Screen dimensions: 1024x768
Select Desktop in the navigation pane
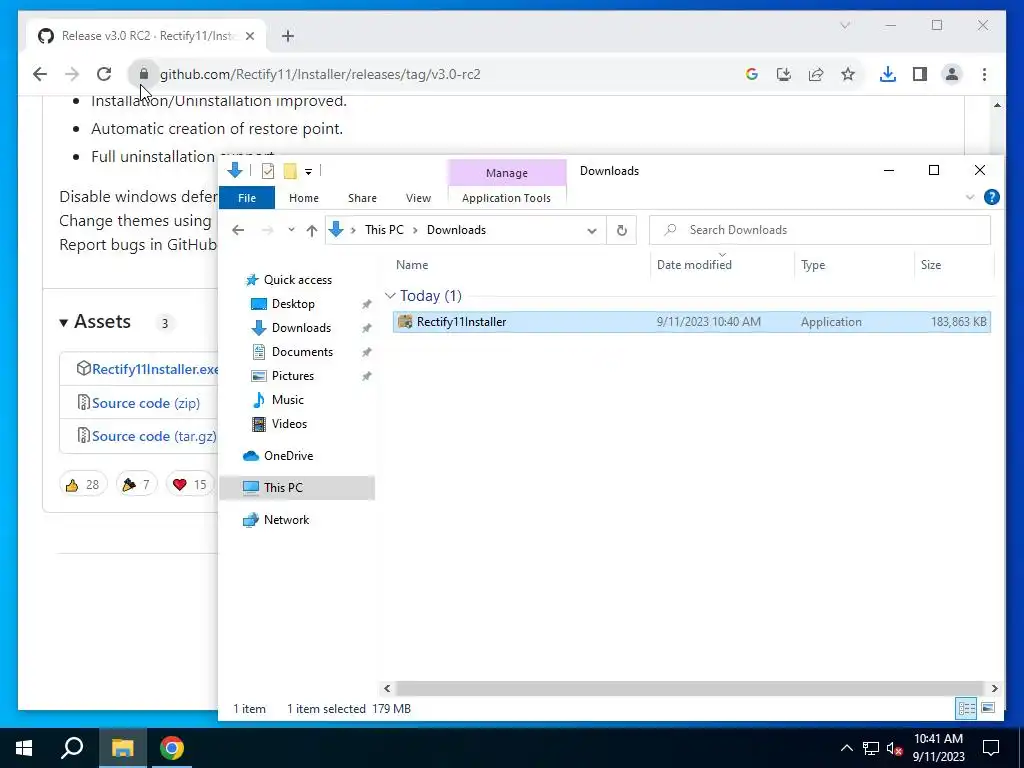point(293,304)
